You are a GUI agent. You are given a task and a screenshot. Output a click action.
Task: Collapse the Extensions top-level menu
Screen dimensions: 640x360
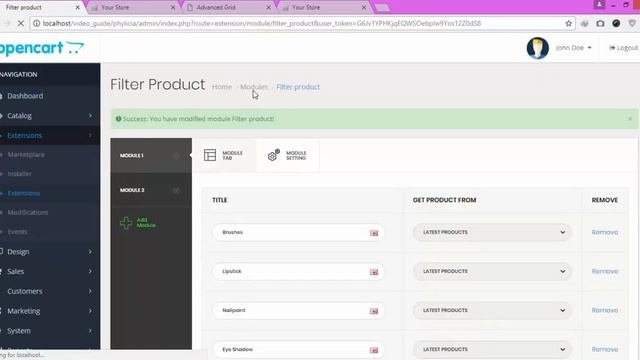(x=49, y=135)
